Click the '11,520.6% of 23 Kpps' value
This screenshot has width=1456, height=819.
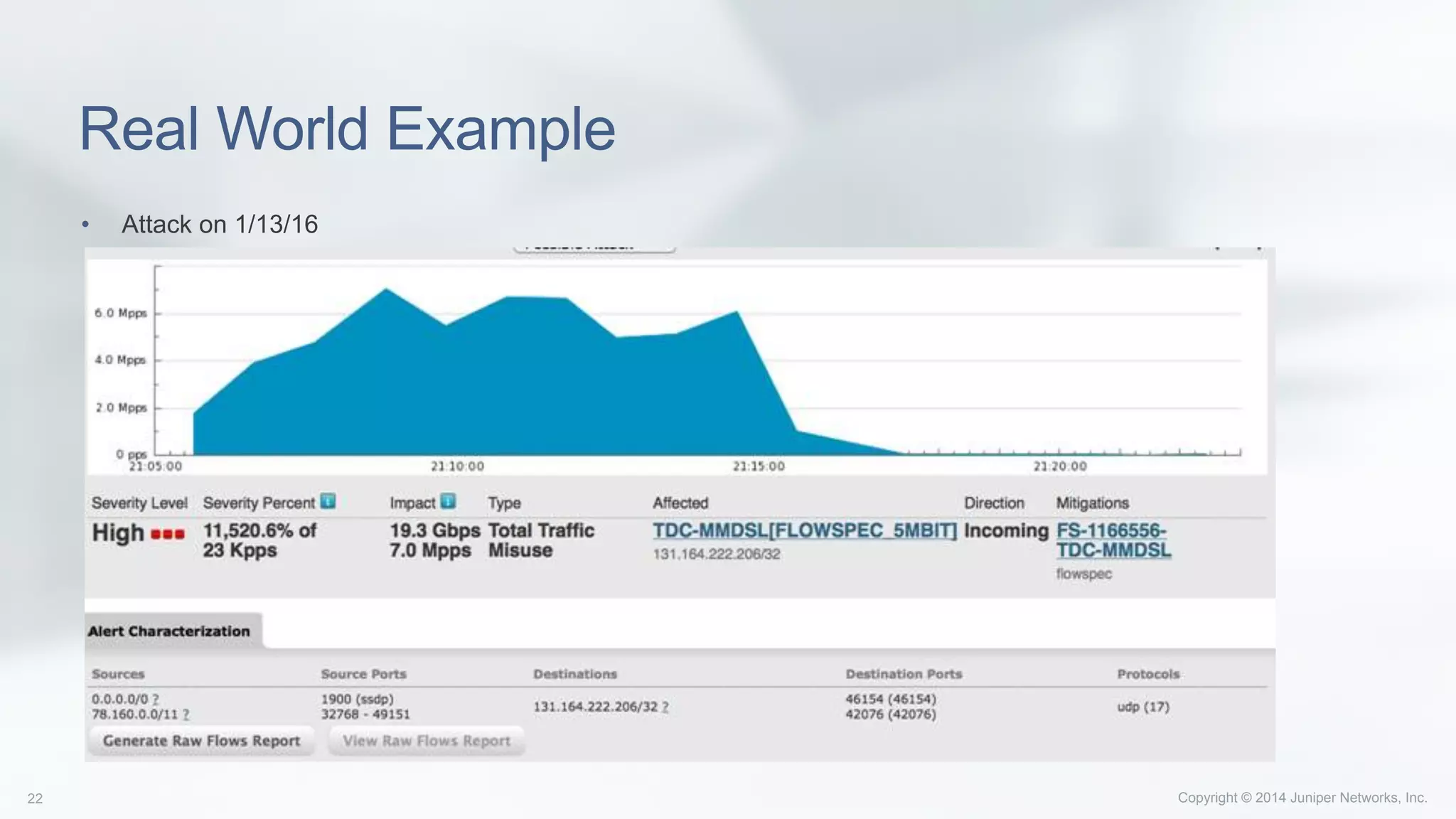[259, 540]
